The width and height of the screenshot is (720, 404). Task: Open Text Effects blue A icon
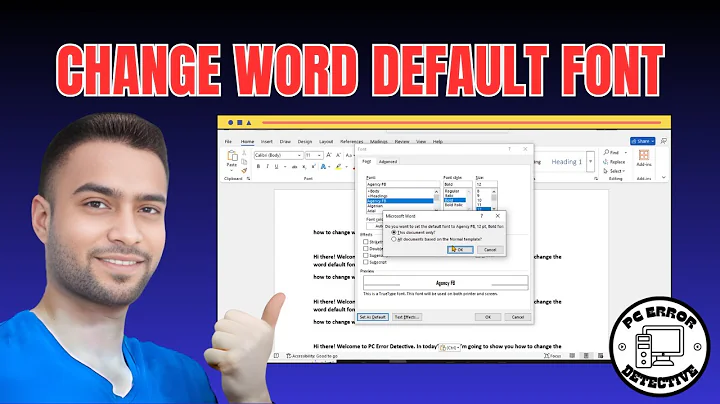pyautogui.click(x=323, y=167)
